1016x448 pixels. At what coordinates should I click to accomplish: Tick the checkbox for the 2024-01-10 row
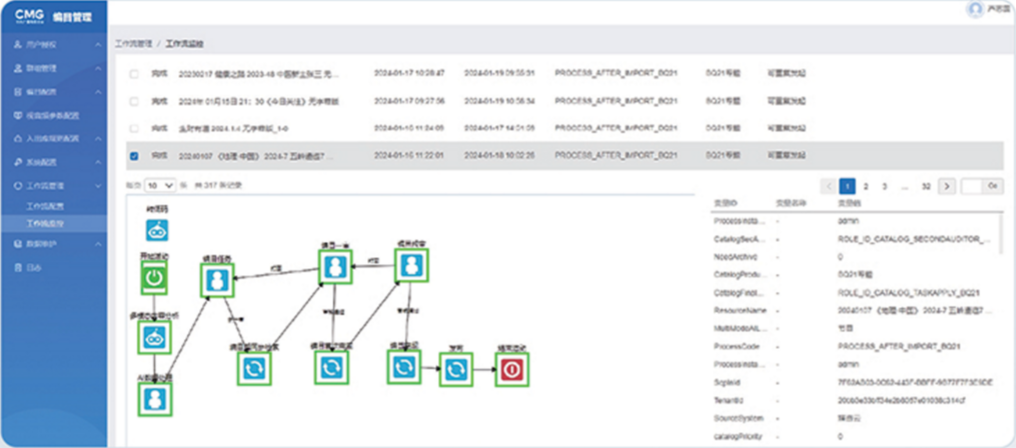pyautogui.click(x=134, y=128)
